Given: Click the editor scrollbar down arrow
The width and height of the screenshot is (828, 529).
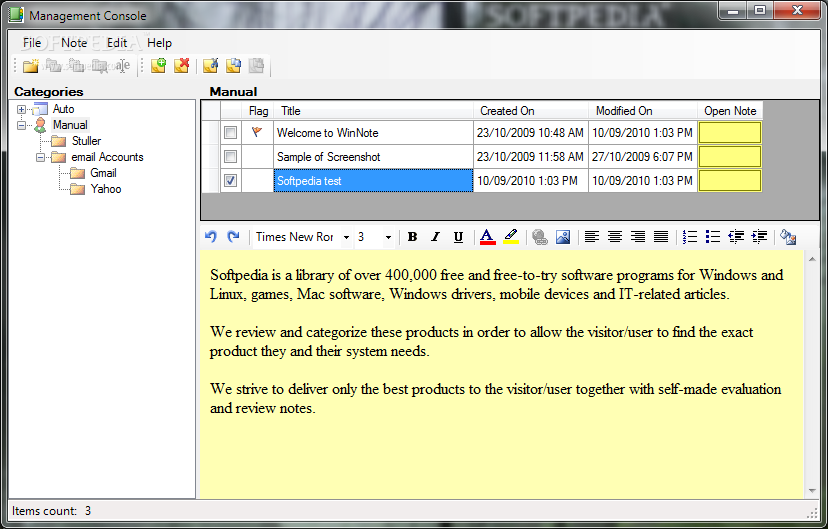Looking at the screenshot, I should click(812, 491).
